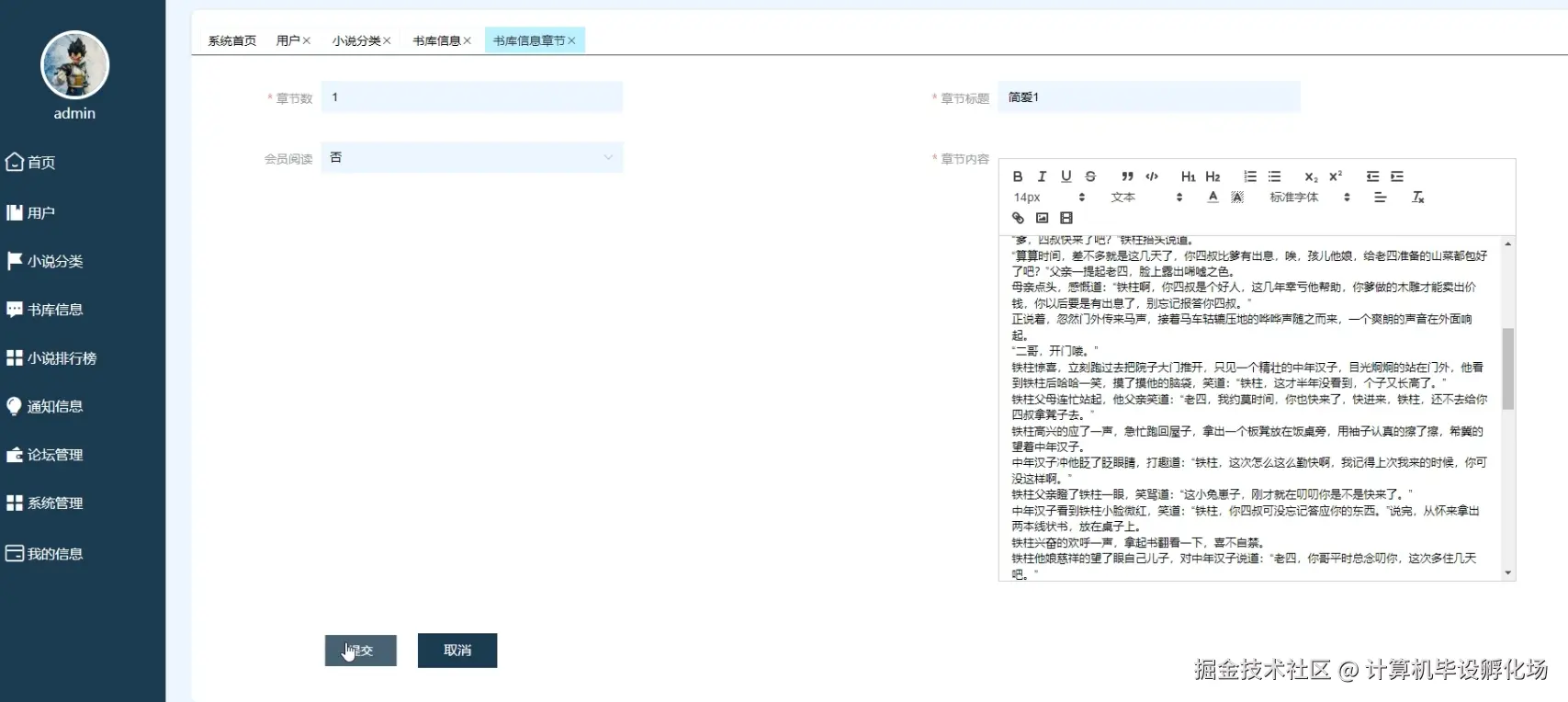Open the 文本 heading style dropdown
The width and height of the screenshot is (1568, 702).
click(x=1146, y=198)
